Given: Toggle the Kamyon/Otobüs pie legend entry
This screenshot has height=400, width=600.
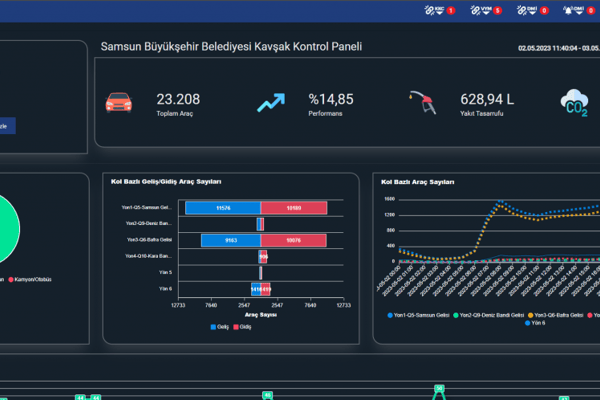Looking at the screenshot, I should [x=30, y=279].
